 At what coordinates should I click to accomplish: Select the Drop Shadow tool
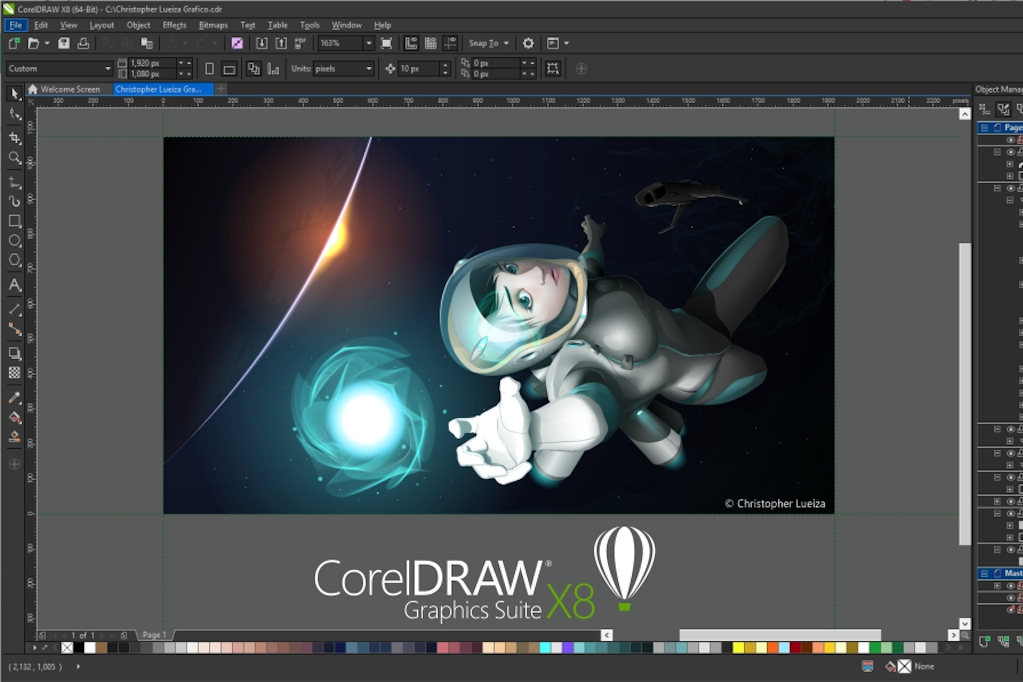pos(14,354)
